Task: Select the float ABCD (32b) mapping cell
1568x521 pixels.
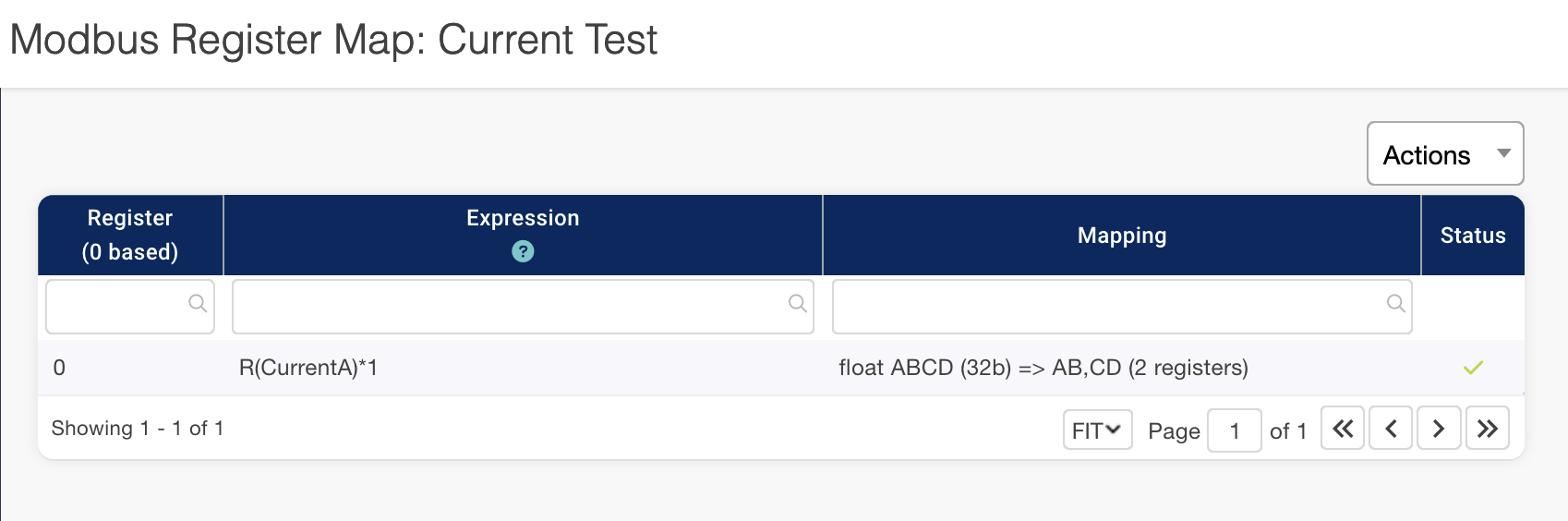Action: 1043,368
